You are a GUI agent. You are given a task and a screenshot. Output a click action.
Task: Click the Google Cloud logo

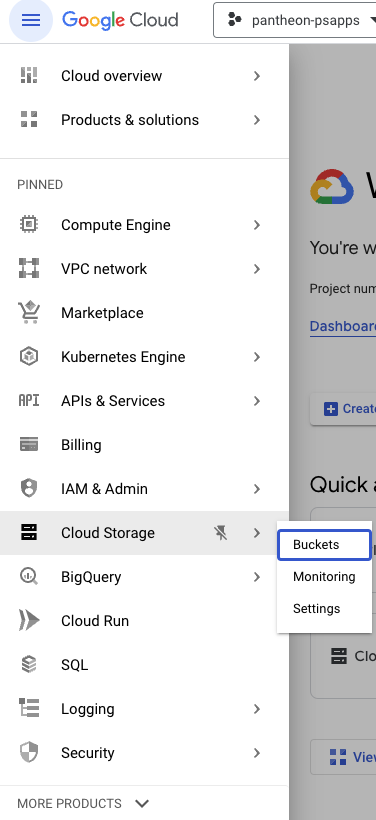coord(120,20)
